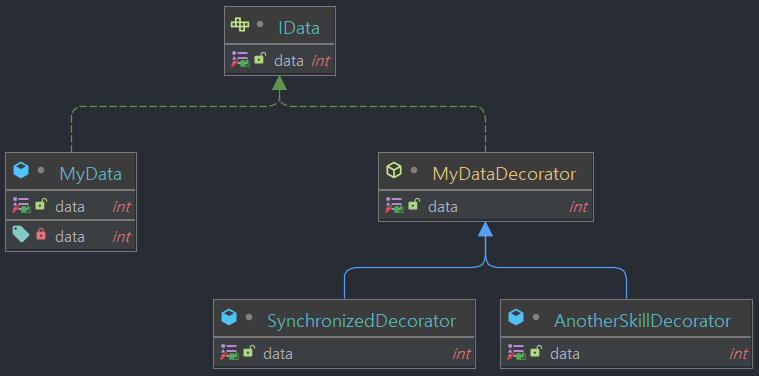Click the green unlock icon in SynchronizedDecorator
759x376 pixels.
[249, 351]
